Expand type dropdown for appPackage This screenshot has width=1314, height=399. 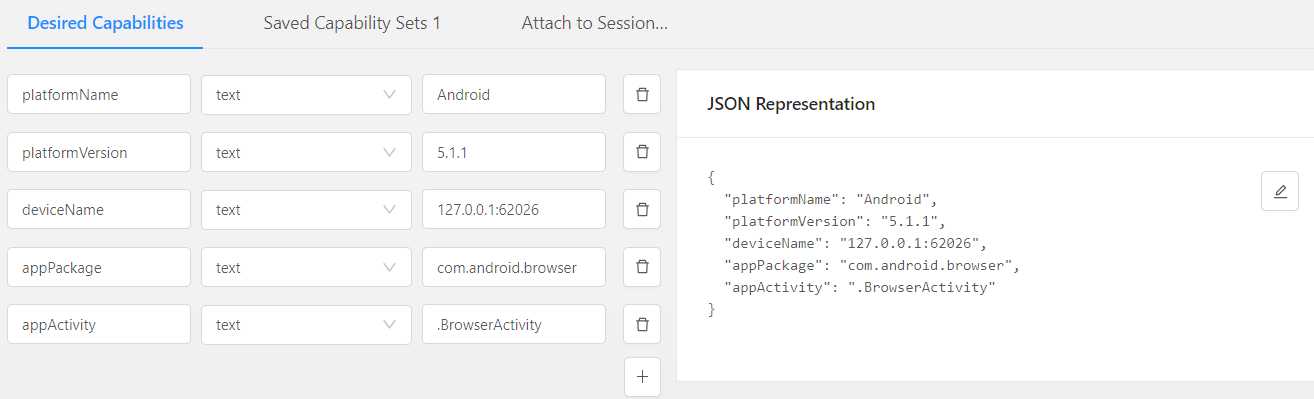306,267
